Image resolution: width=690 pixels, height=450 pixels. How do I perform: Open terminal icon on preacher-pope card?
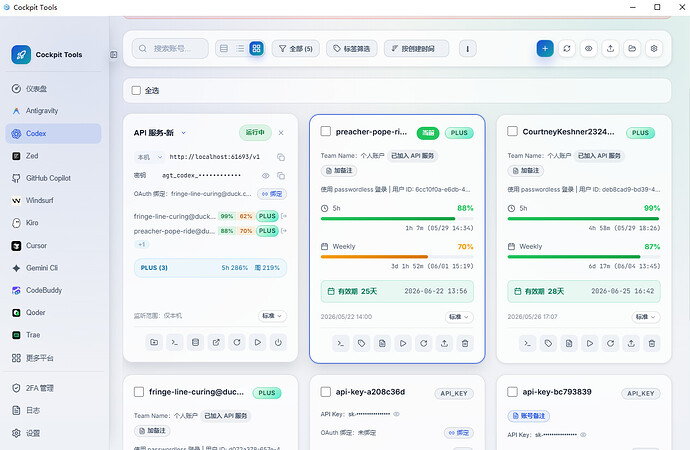(341, 343)
